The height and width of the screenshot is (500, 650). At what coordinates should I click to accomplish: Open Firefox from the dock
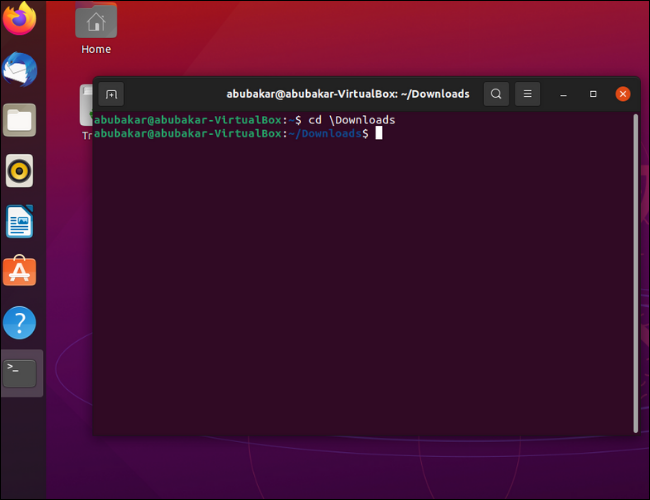point(20,18)
